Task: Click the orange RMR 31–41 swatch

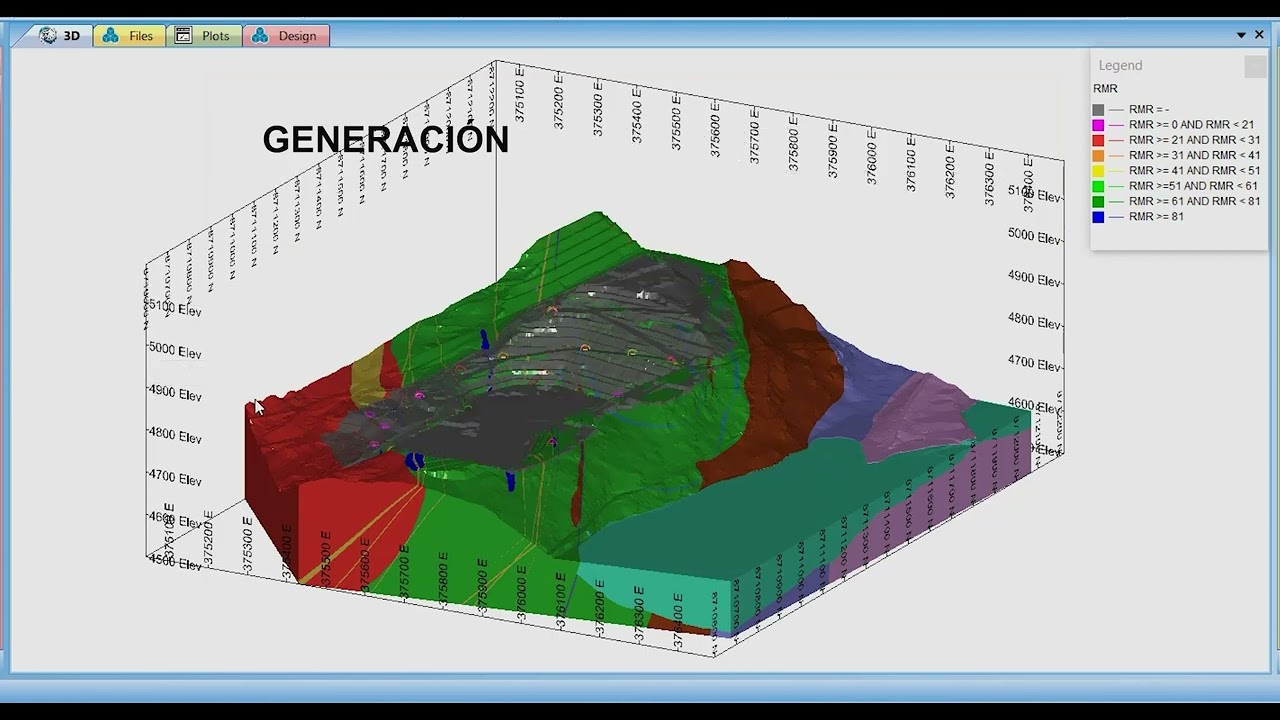Action: (1098, 156)
